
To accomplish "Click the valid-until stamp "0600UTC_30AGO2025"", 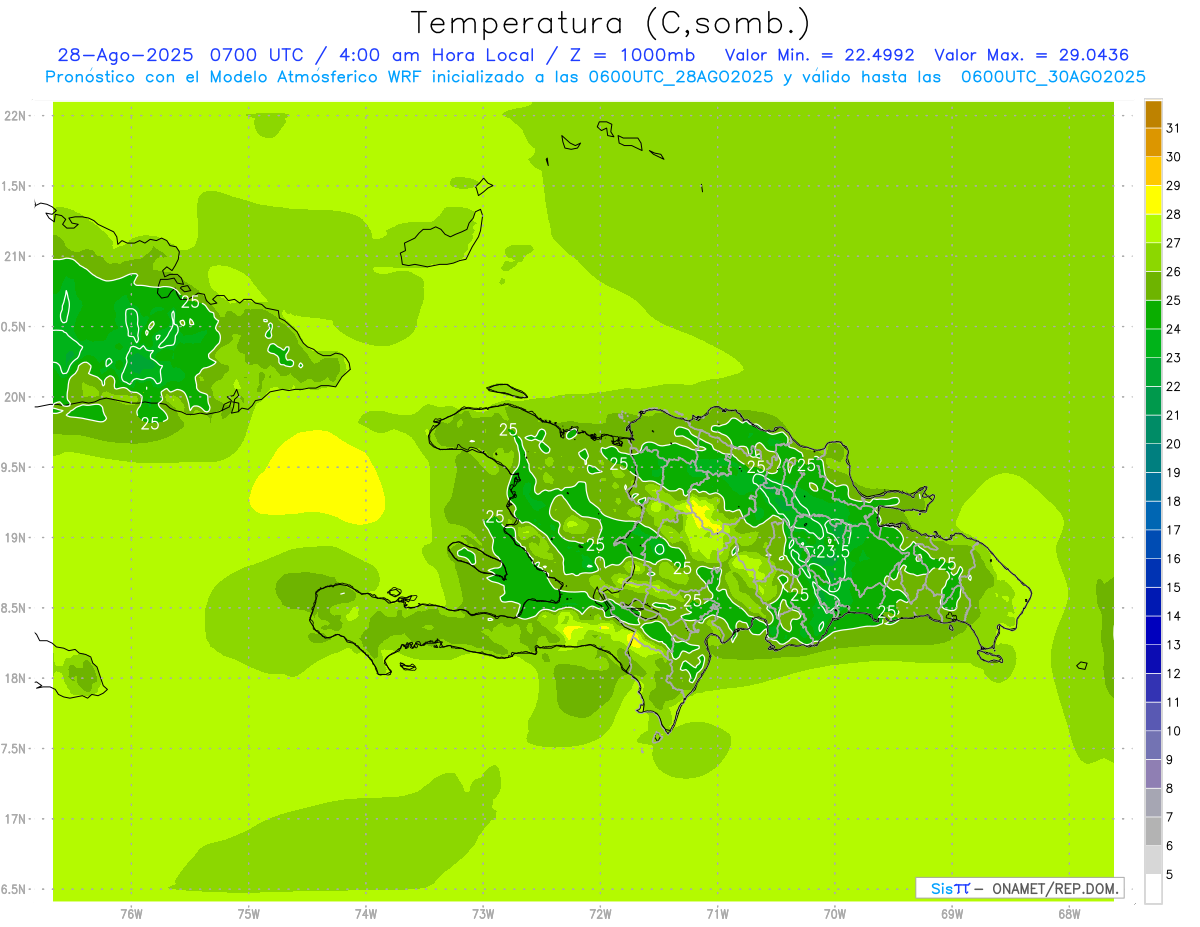I will (1053, 77).
